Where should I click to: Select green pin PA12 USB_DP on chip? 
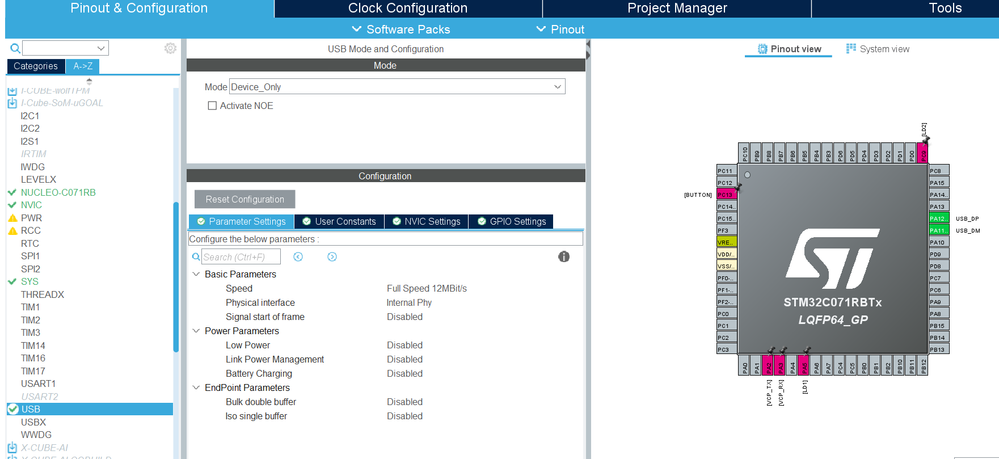coord(938,219)
